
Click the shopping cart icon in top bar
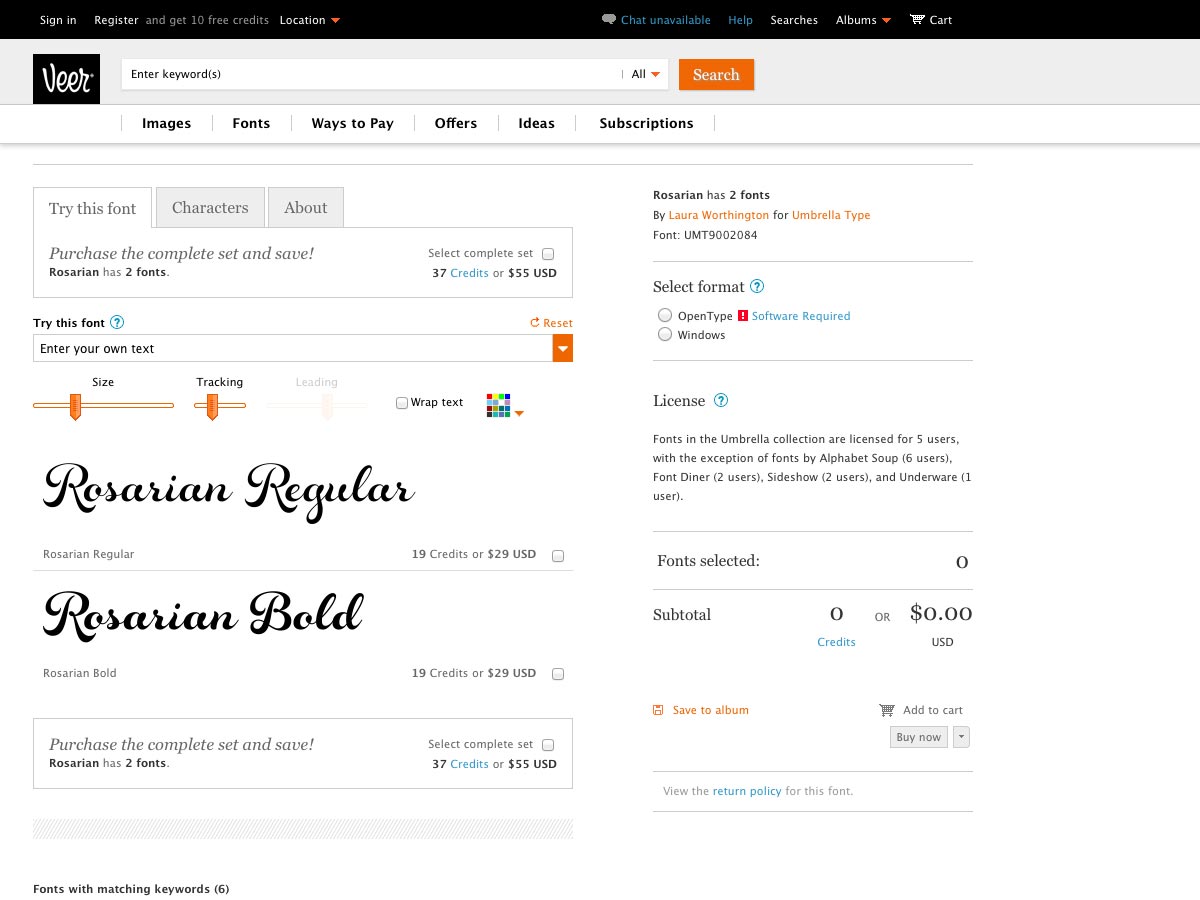(917, 20)
